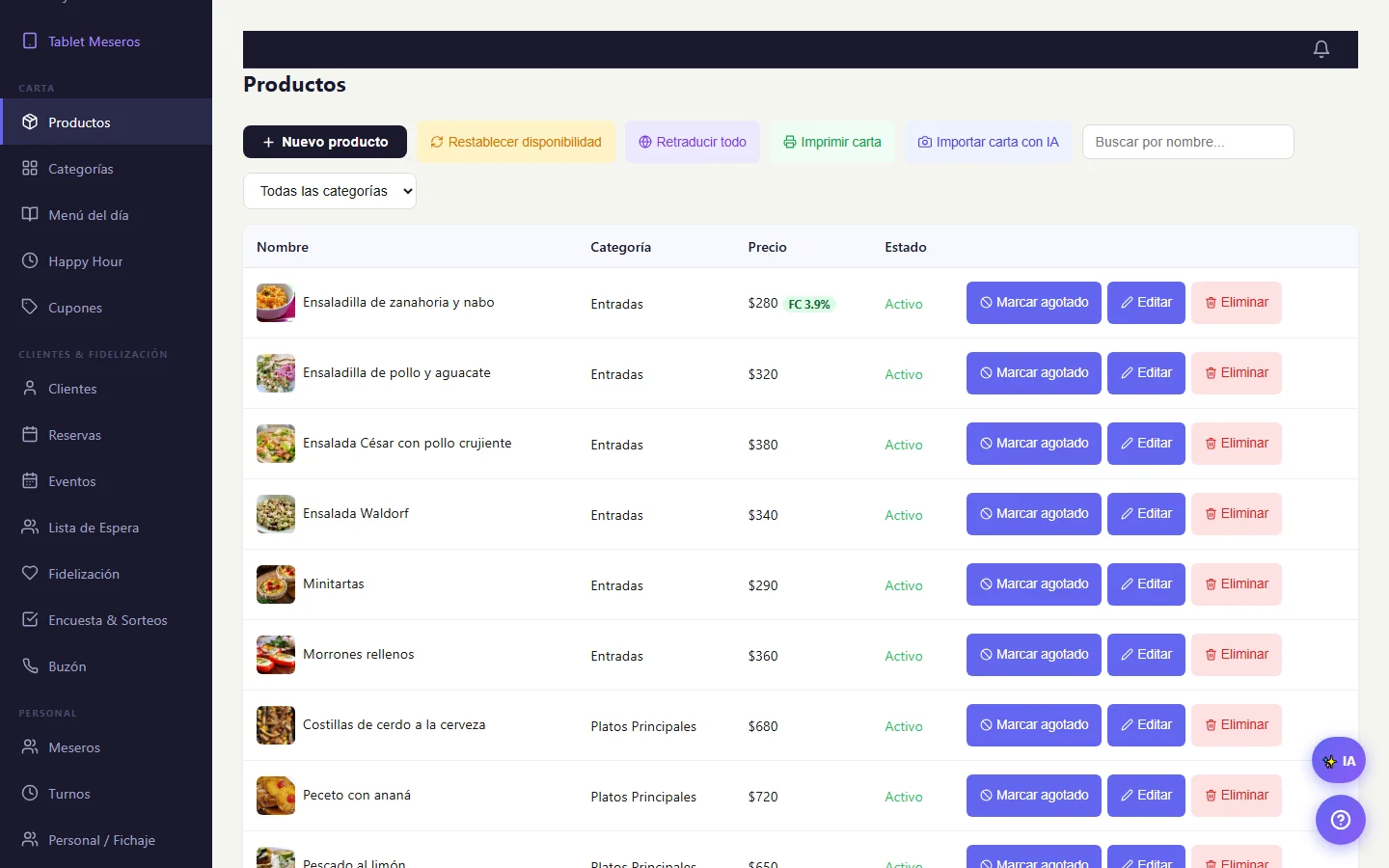Go to Meseros in the sidebar
Screen dimensions: 1389x868
click(106, 747)
